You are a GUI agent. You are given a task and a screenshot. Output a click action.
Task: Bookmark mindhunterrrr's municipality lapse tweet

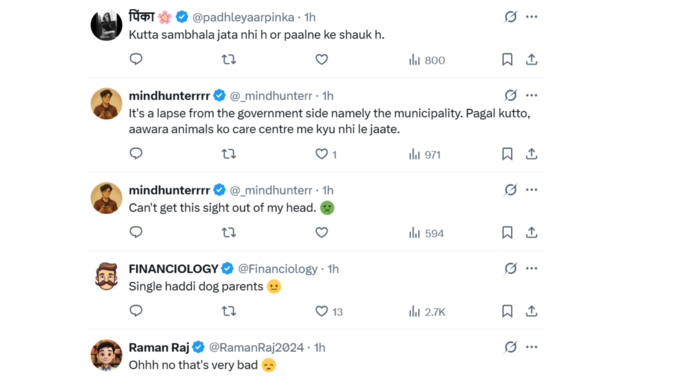507,154
